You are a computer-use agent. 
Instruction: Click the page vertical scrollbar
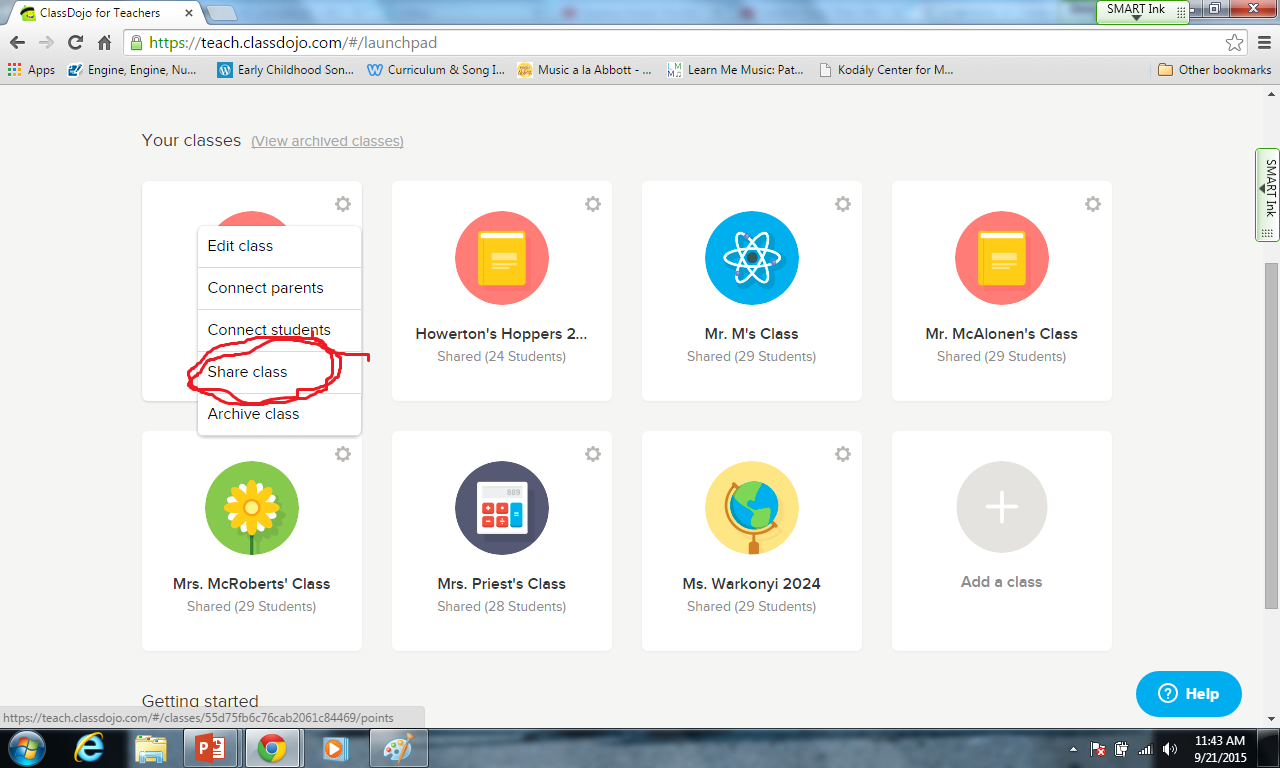pyautogui.click(x=1272, y=434)
